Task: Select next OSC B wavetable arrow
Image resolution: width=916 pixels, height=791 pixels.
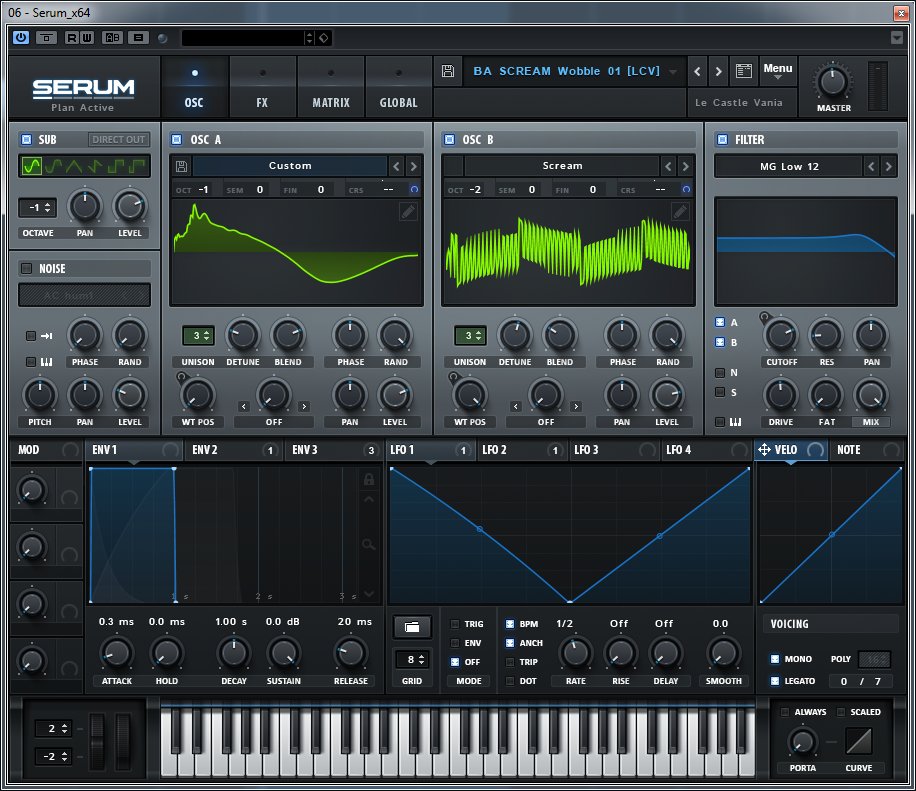Action: [x=686, y=166]
